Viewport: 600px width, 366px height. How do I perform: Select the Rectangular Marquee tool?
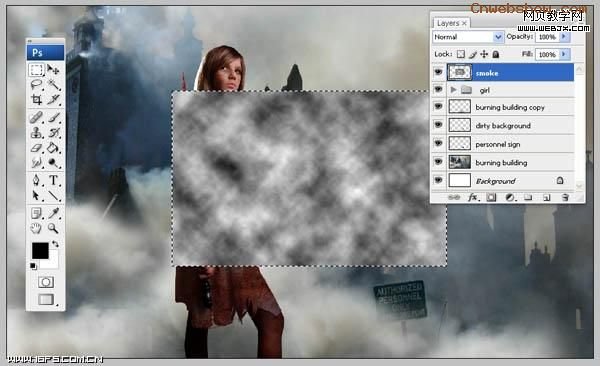36,70
